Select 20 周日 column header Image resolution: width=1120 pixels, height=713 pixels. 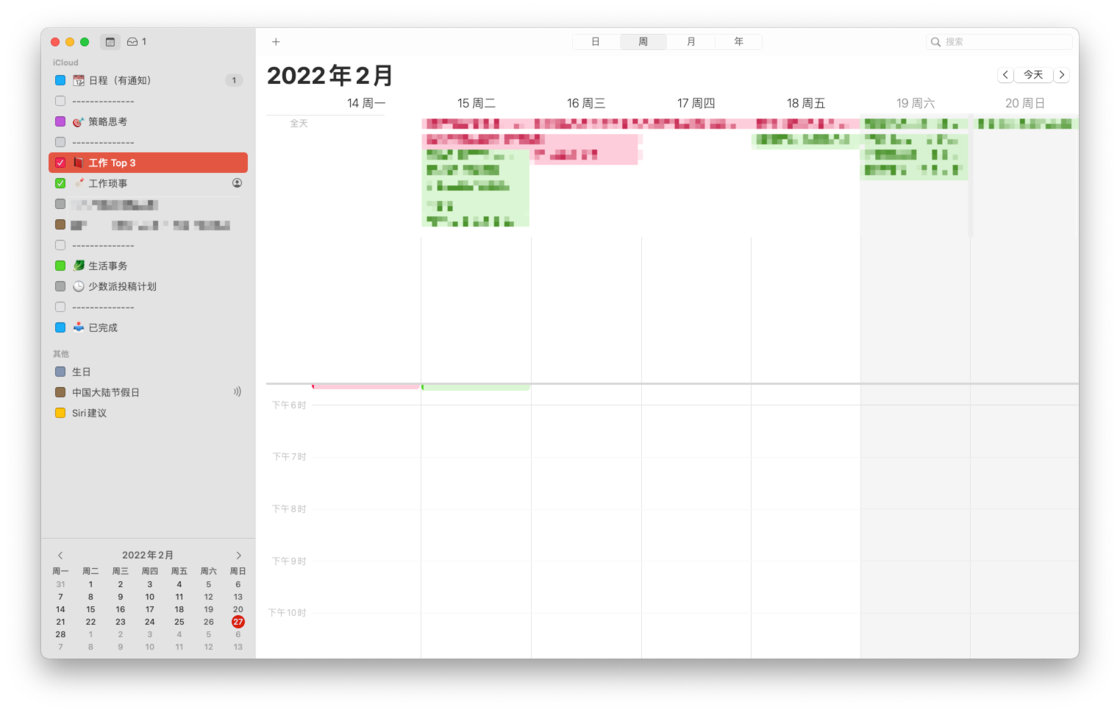[x=1025, y=104]
